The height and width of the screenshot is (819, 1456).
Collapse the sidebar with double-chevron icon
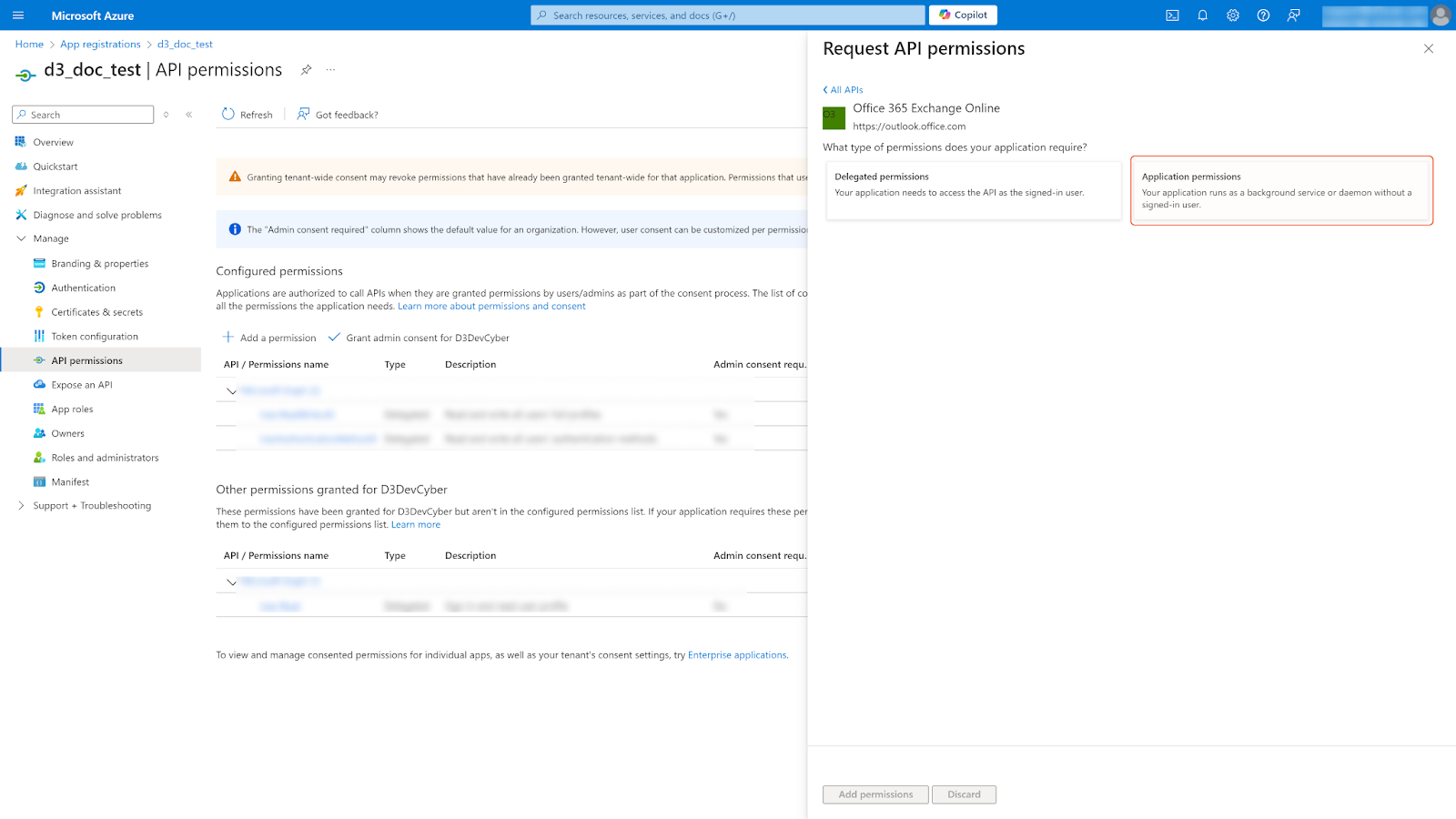click(x=189, y=115)
